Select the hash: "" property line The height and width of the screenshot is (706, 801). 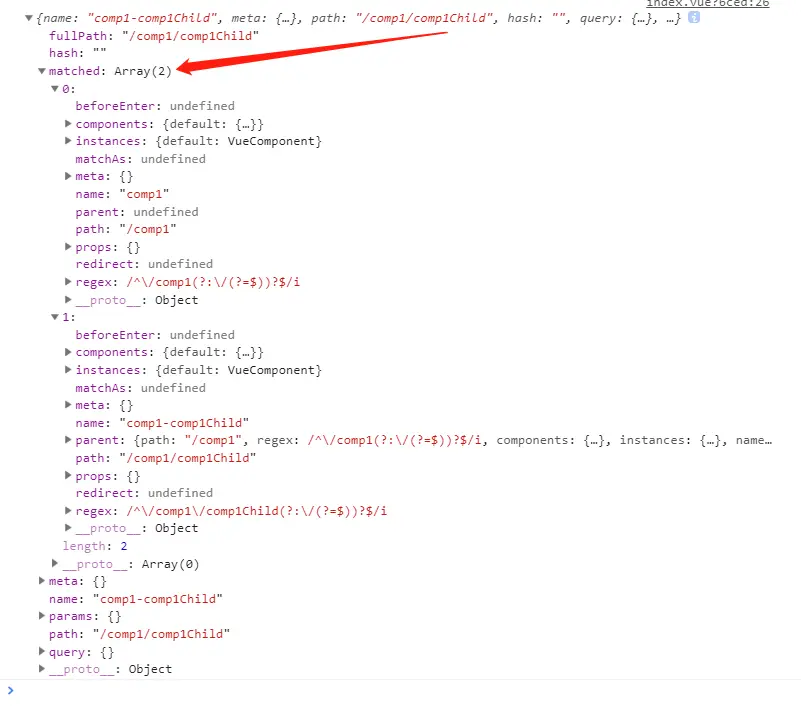point(78,53)
